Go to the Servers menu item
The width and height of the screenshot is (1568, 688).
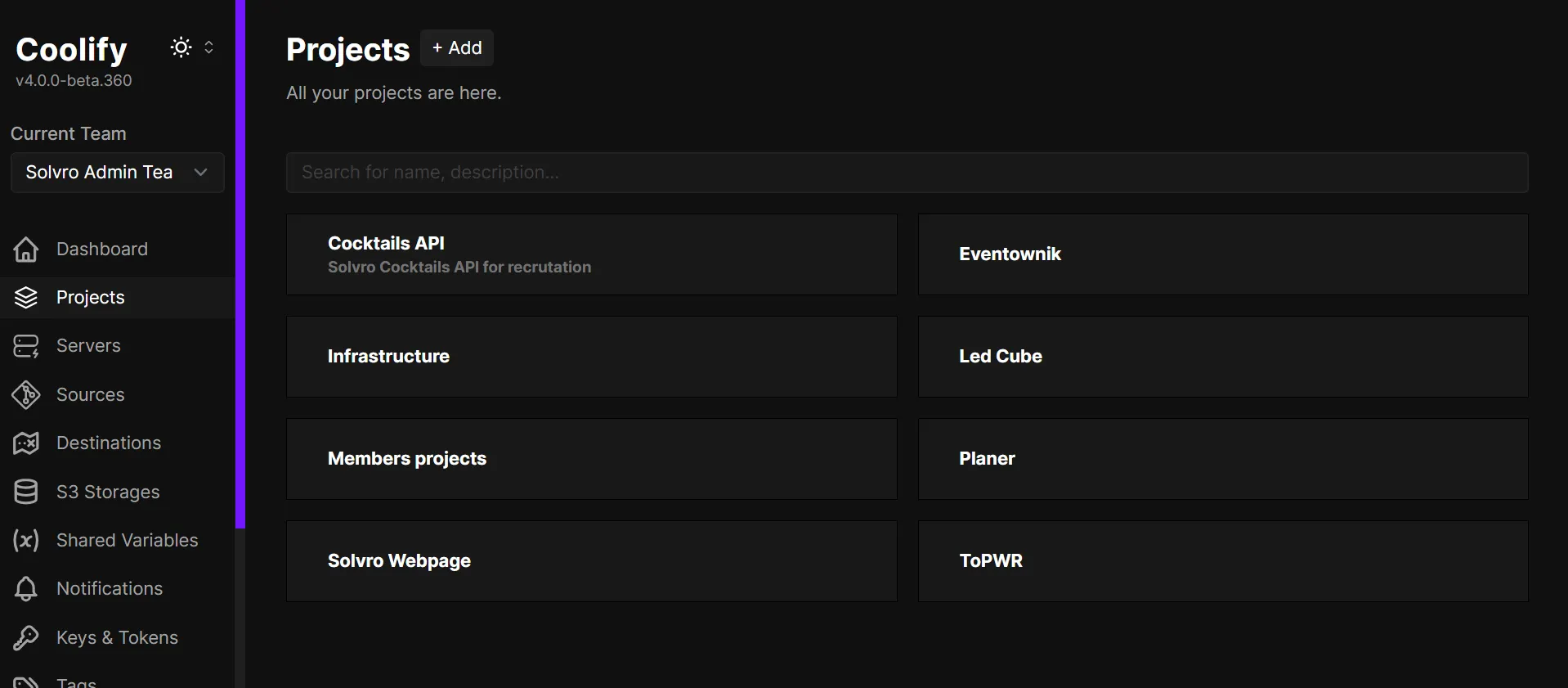click(88, 346)
